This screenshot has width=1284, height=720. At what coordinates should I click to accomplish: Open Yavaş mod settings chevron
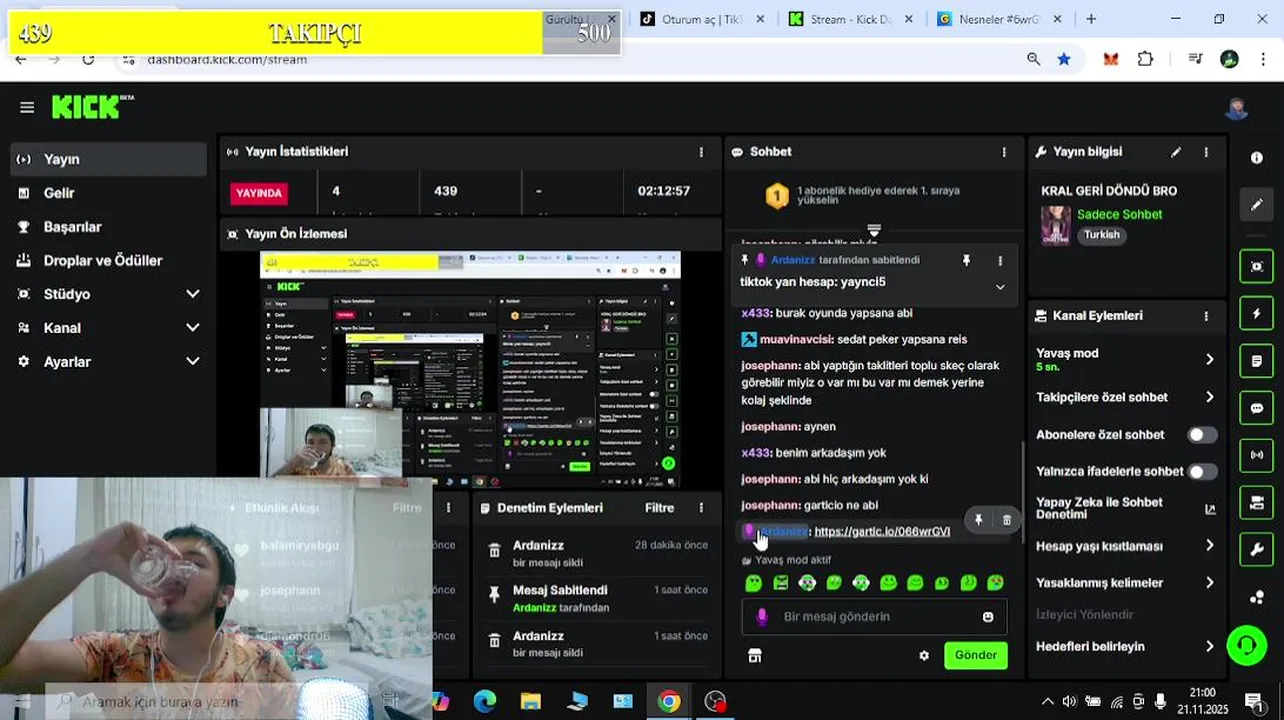[1209, 359]
